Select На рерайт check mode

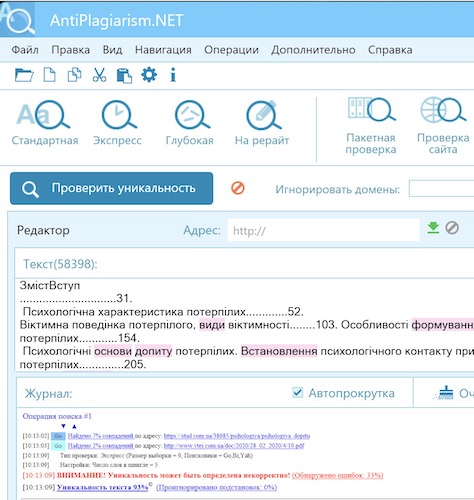click(262, 124)
